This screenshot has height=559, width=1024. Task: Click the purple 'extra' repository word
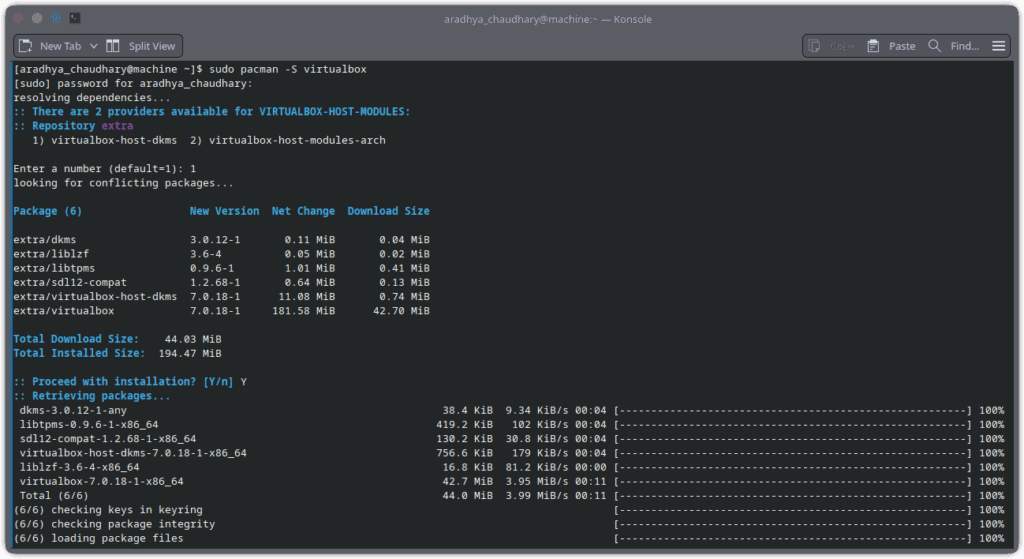pos(117,126)
